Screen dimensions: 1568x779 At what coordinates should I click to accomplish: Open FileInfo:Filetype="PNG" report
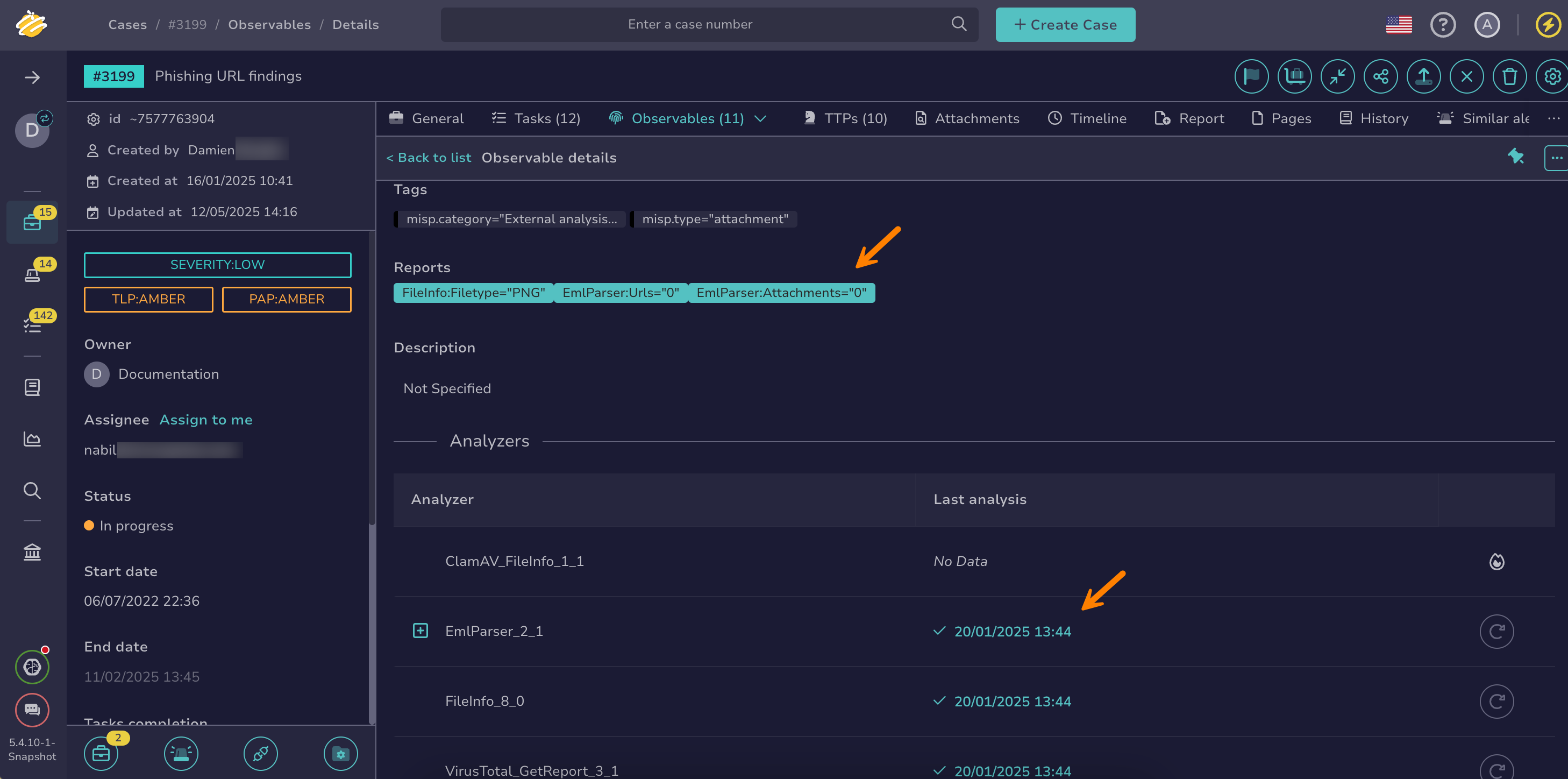[474, 293]
